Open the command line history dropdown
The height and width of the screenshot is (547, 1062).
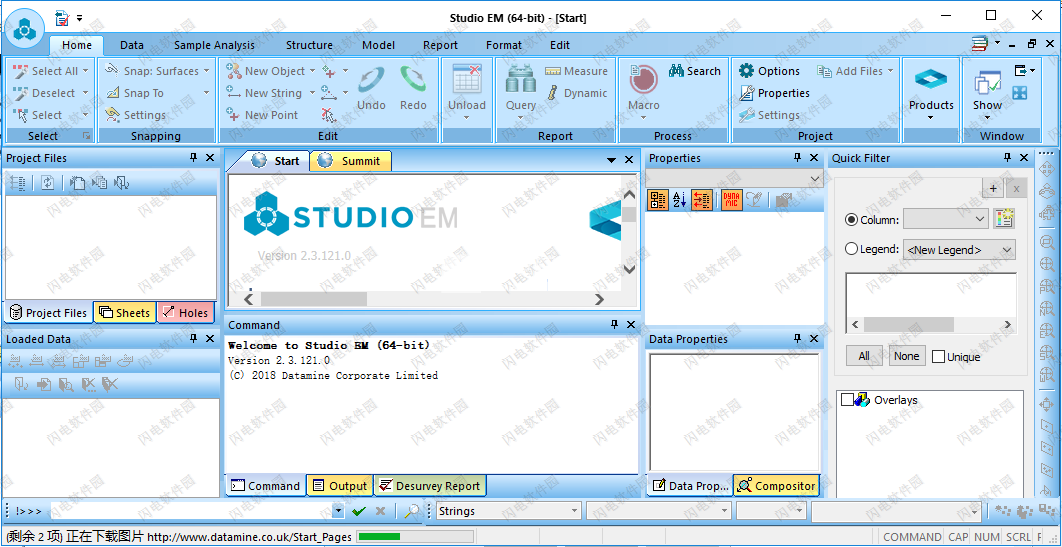pos(339,511)
